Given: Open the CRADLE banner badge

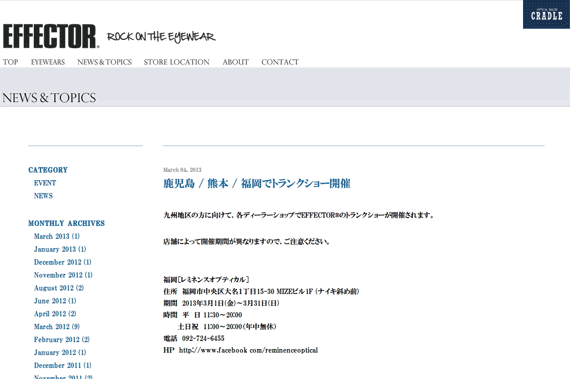Looking at the screenshot, I should pyautogui.click(x=546, y=15).
